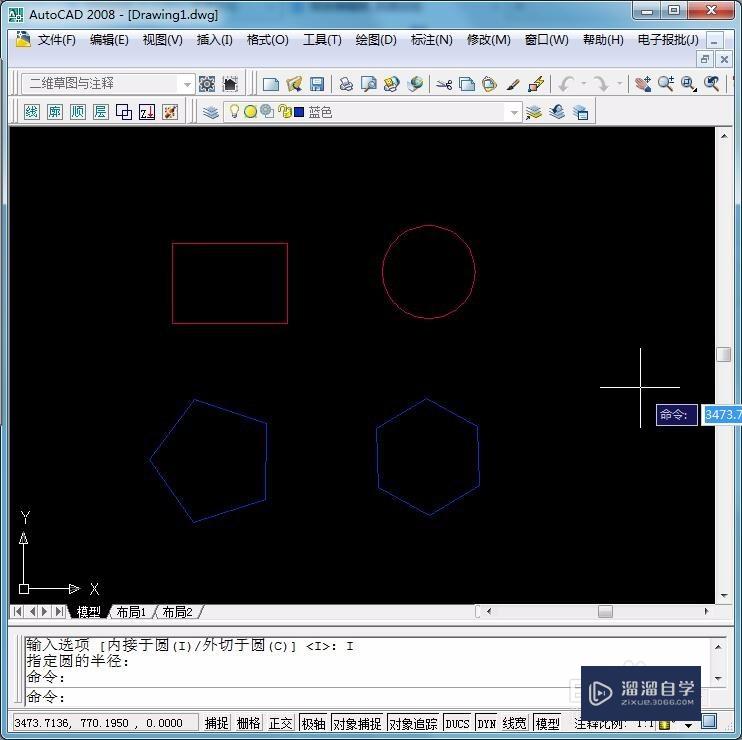The image size is (742, 740).
Task: Switch to the 布局2 layout tab
Action: coord(177,612)
